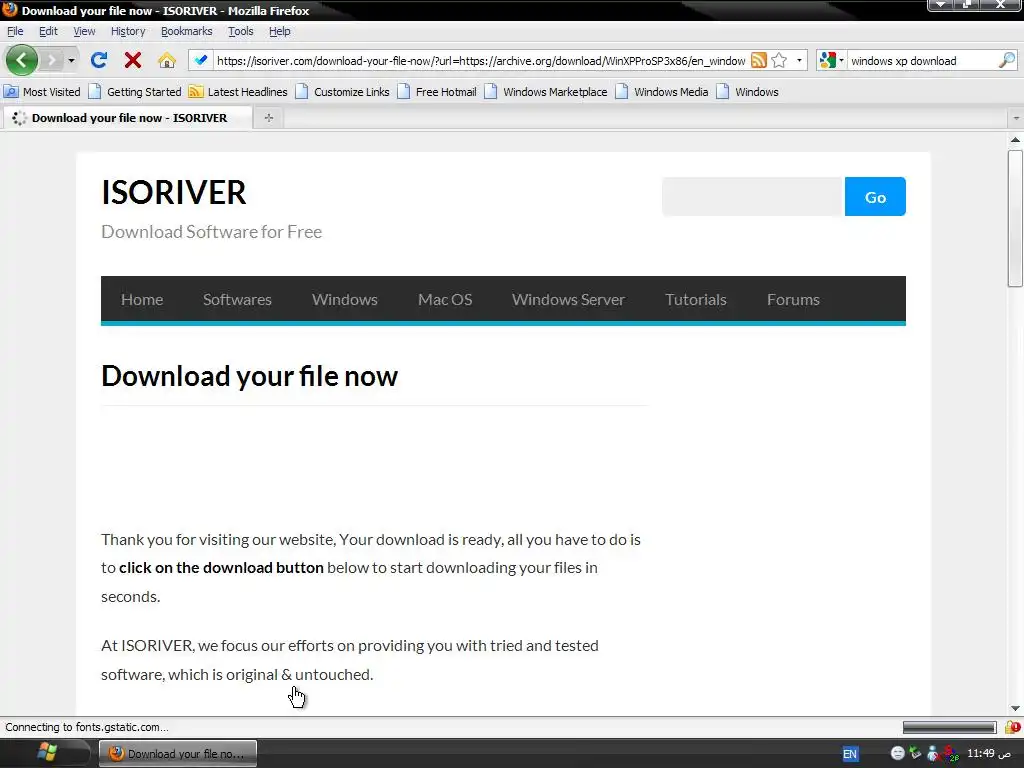Click the 11:49 clock in the taskbar
Image resolution: width=1024 pixels, height=768 pixels.
989,753
